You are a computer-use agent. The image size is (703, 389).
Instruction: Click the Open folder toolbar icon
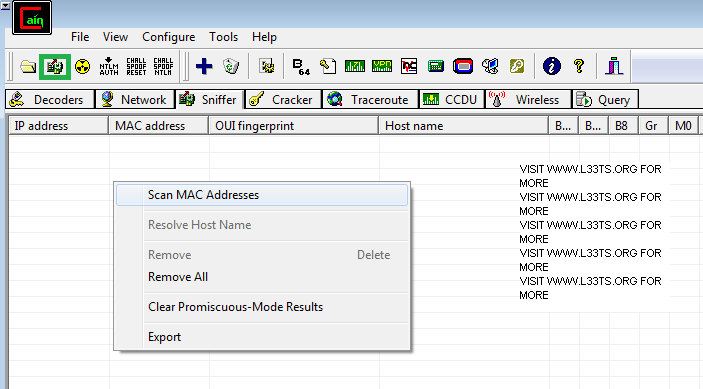coord(28,67)
